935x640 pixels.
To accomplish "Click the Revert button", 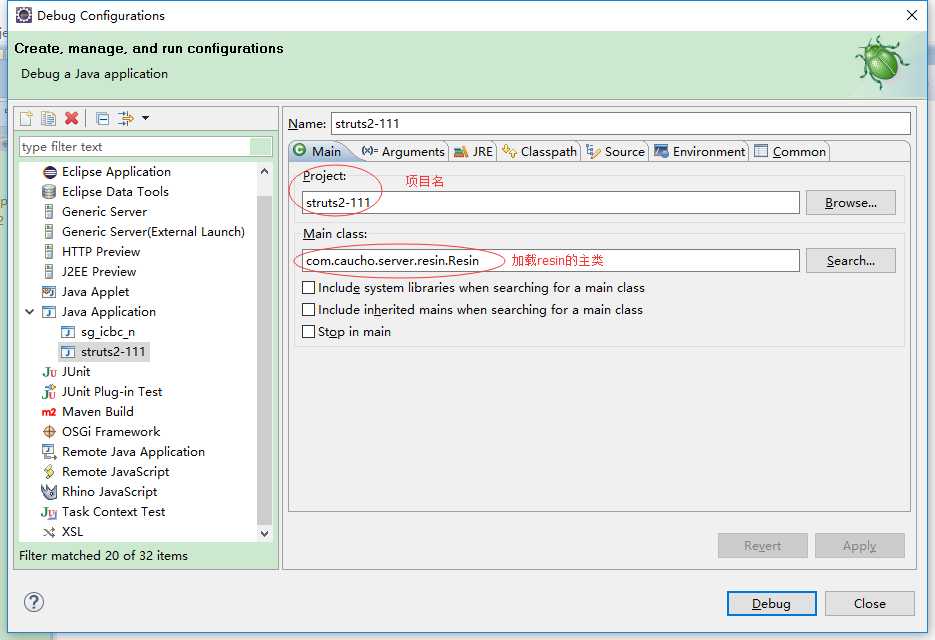I will (763, 546).
